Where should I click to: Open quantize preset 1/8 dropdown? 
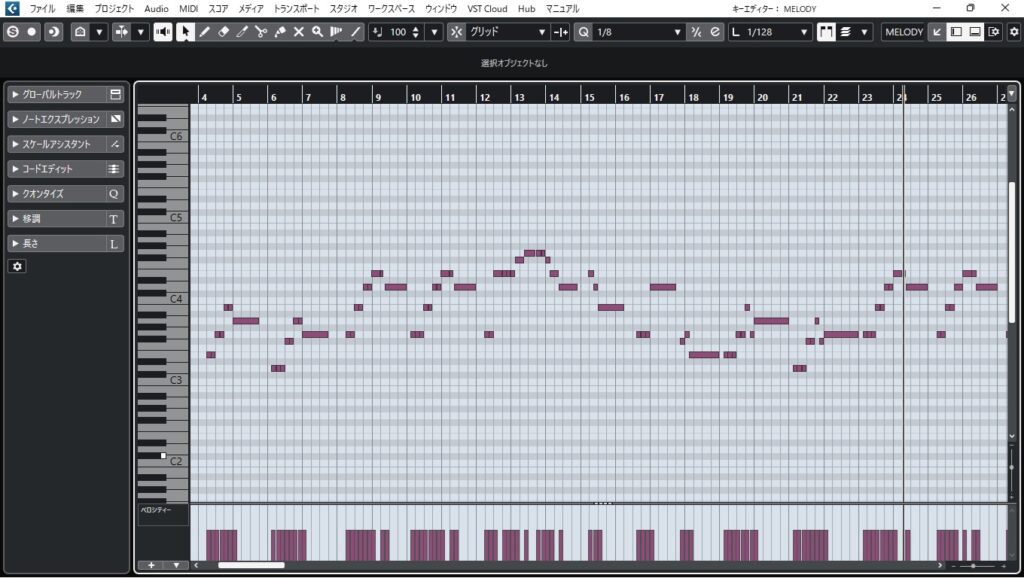point(638,32)
